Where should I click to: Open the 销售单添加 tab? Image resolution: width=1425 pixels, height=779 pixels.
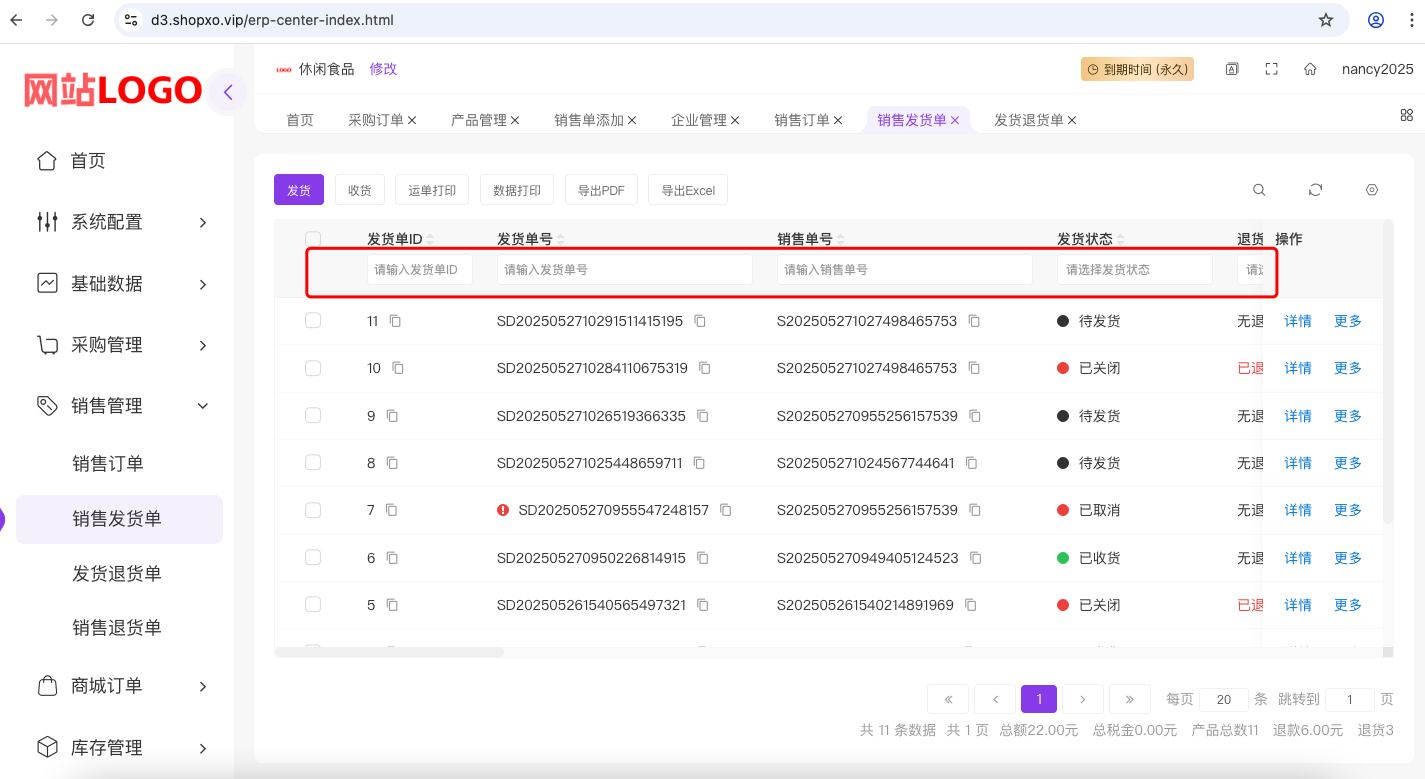[x=589, y=120]
